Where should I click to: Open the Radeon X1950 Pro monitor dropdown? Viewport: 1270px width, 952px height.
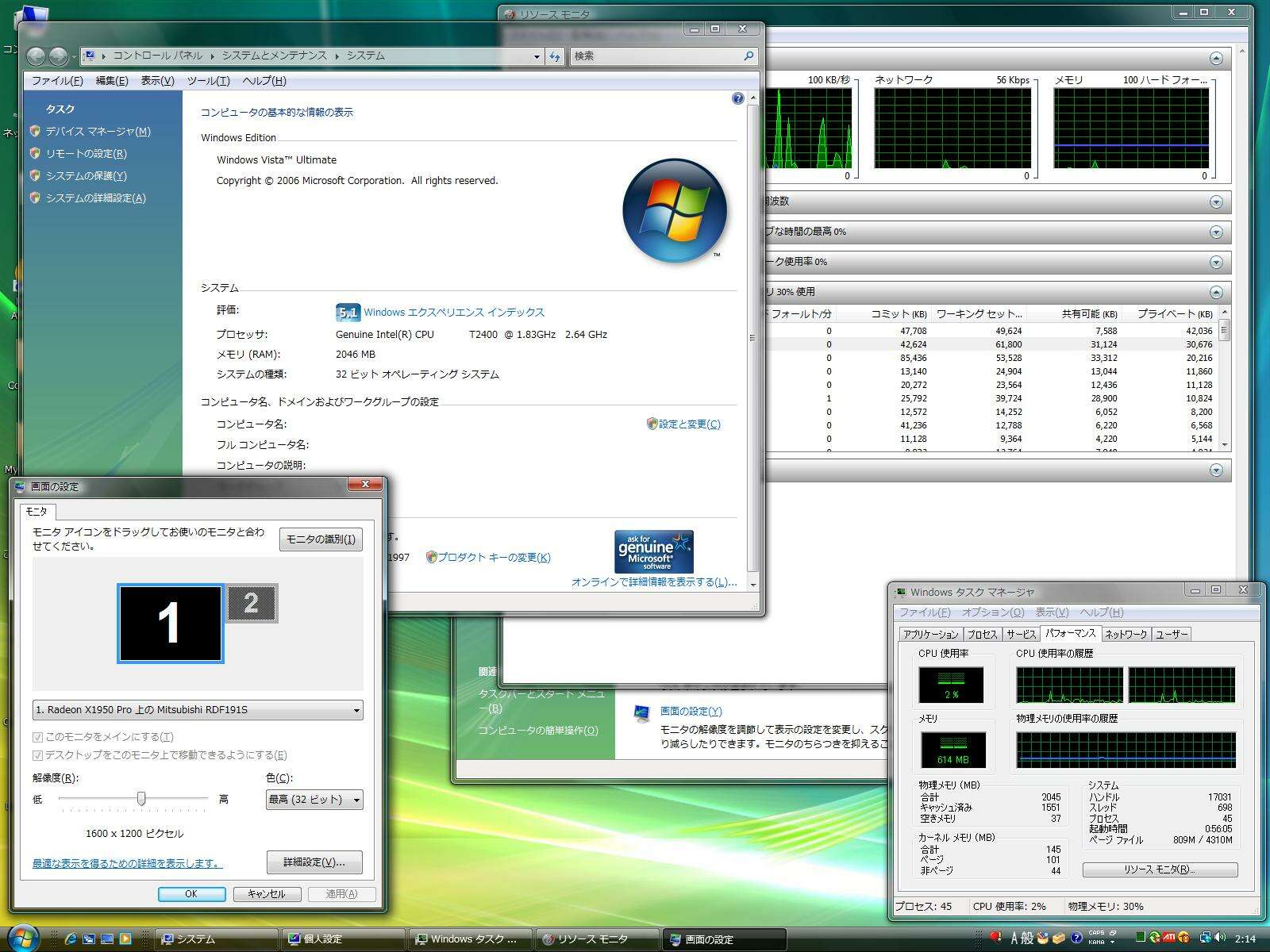click(x=198, y=710)
